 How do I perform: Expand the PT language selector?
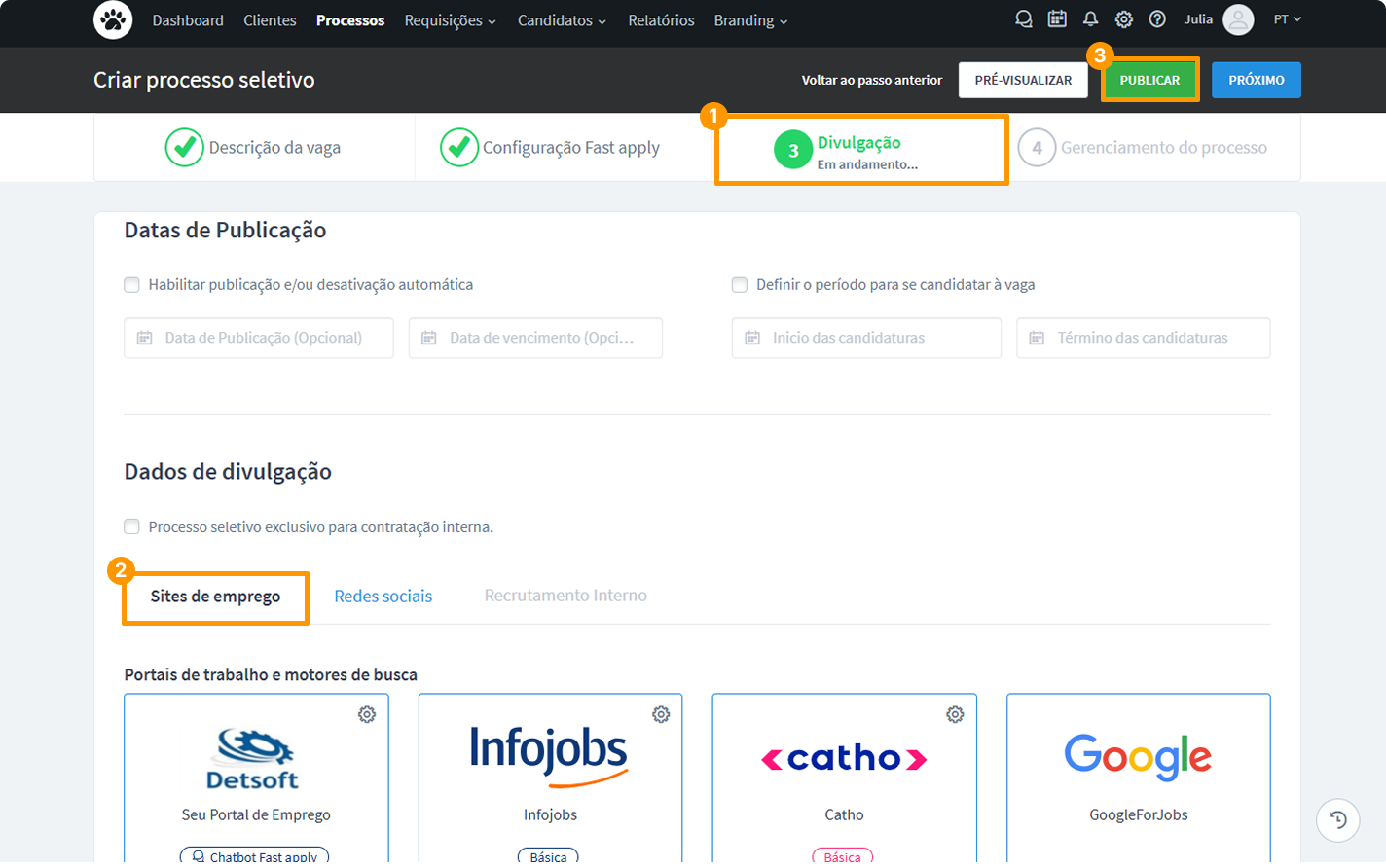pos(1287,18)
